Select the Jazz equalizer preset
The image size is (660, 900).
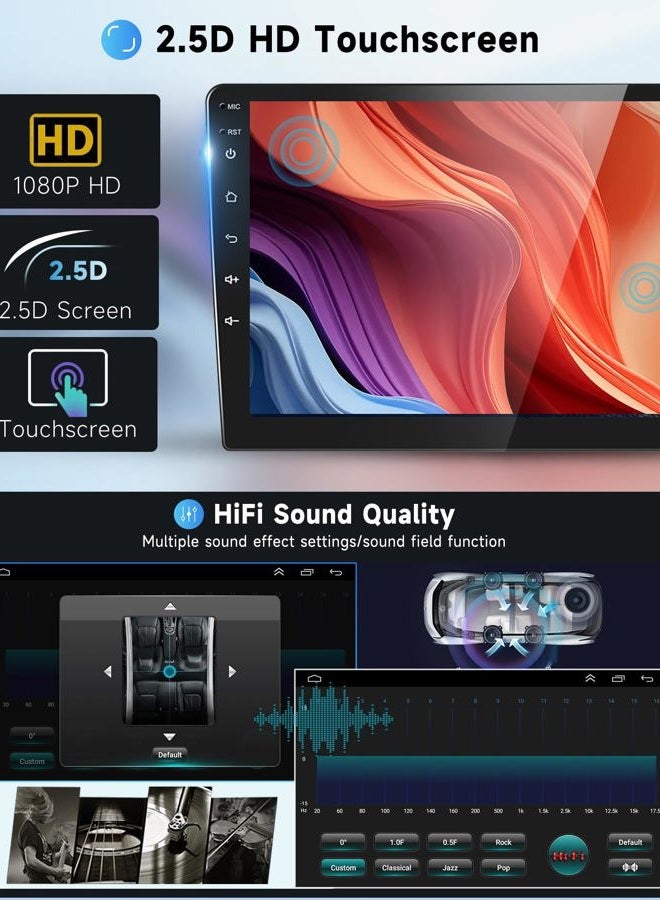(x=450, y=867)
